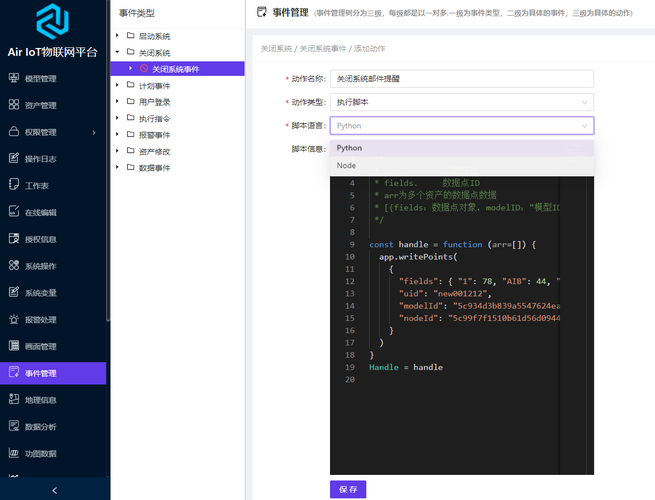
Task: Click code line starting '"nodeId"'
Action: [x=479, y=318]
